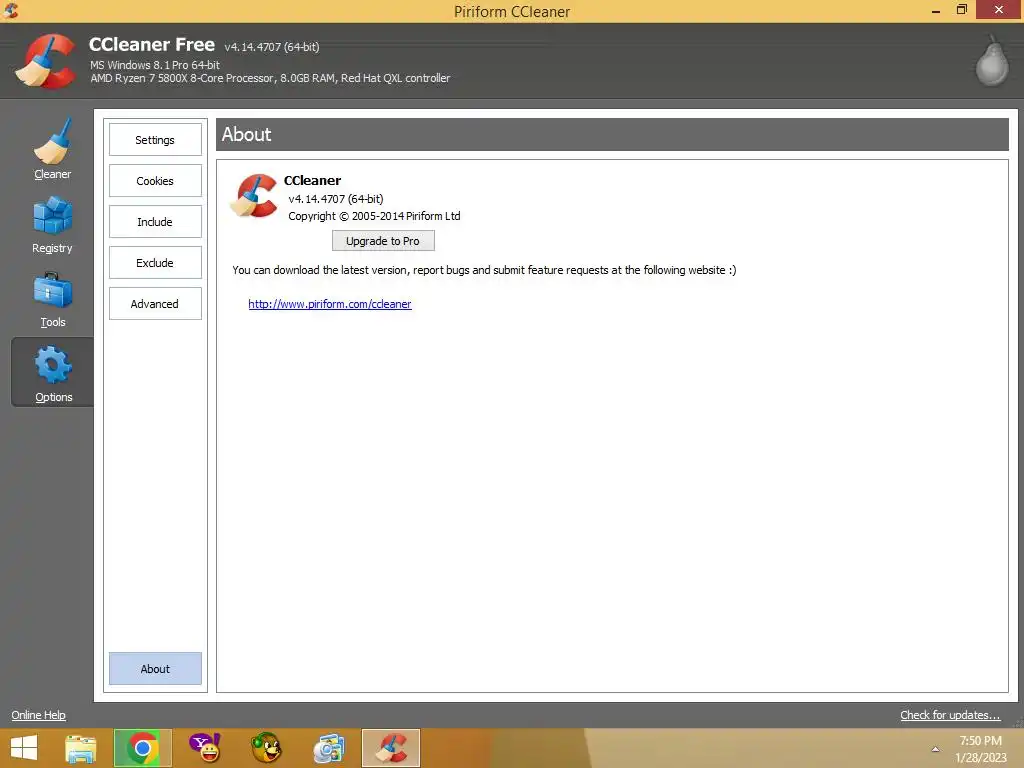Open the Windows Start menu

[24, 748]
